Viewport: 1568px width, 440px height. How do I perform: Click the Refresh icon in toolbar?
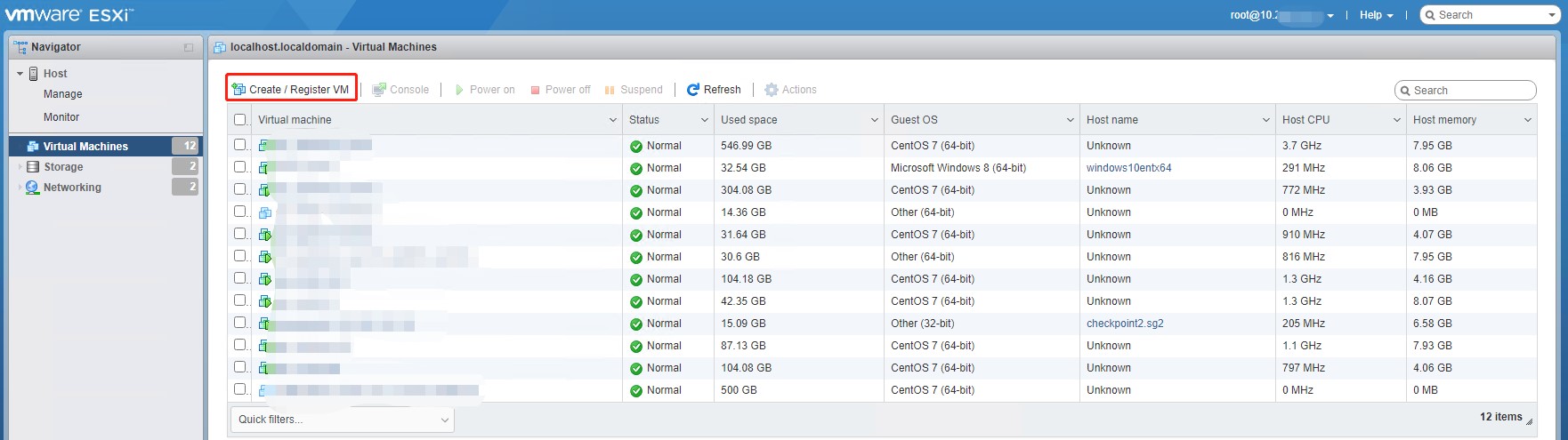tap(693, 90)
